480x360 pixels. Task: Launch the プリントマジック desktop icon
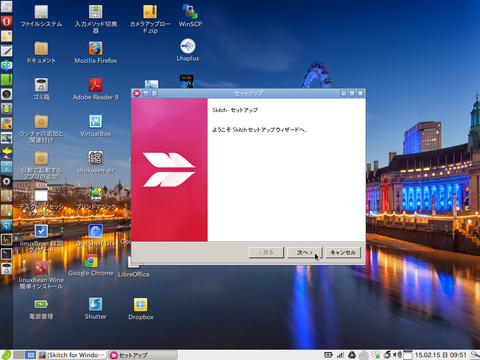96,199
